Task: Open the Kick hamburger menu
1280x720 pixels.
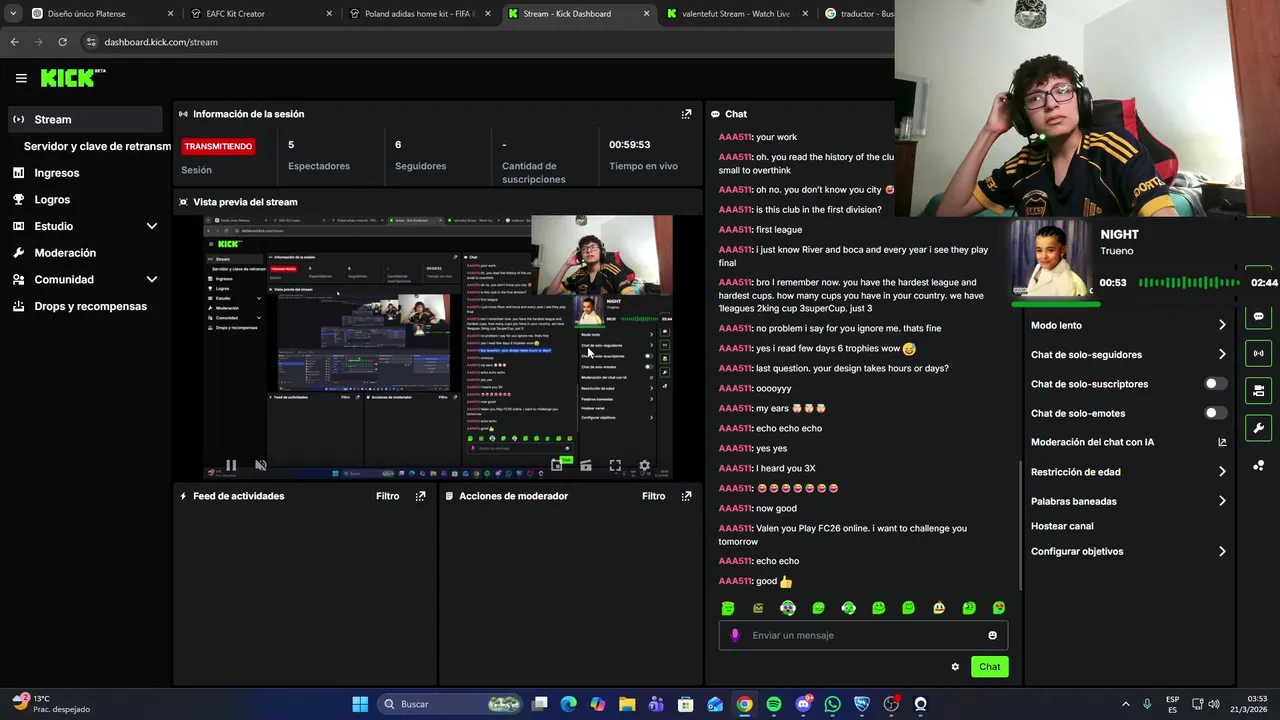Action: point(21,78)
